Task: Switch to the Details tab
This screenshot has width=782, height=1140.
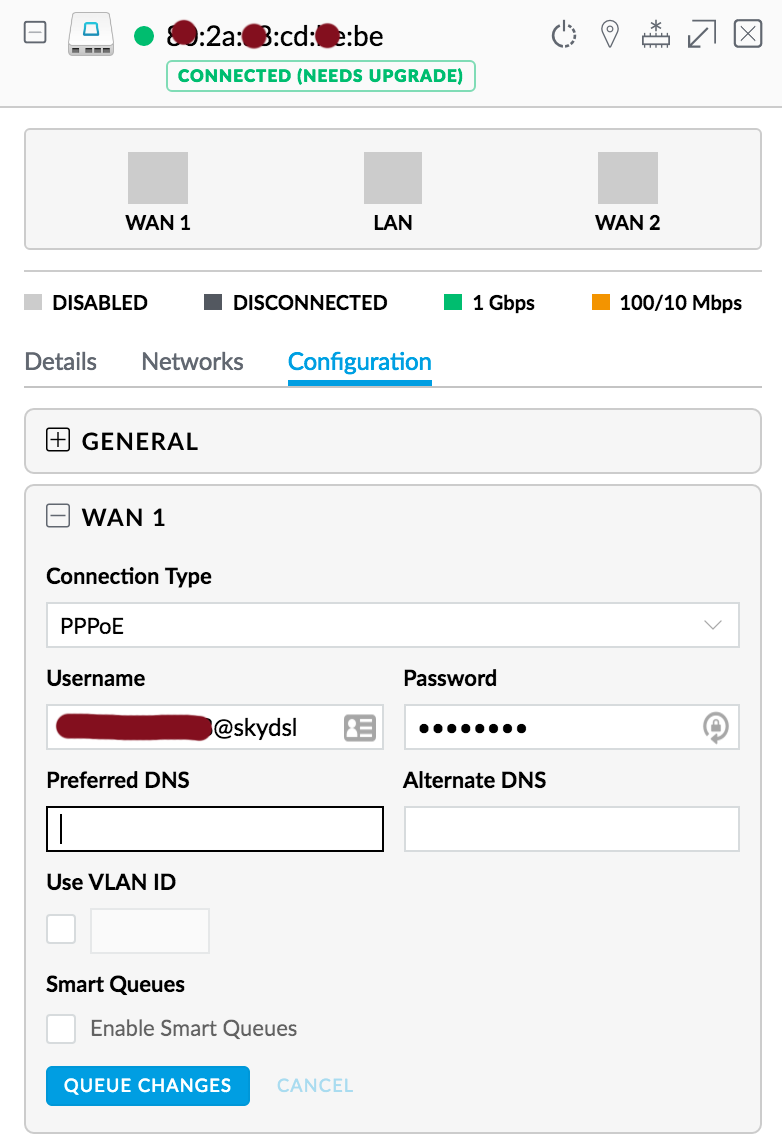Action: (61, 361)
